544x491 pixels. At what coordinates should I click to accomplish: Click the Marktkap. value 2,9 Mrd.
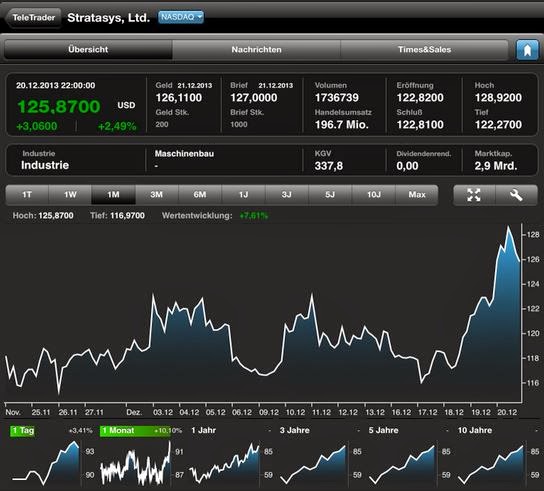click(x=496, y=166)
